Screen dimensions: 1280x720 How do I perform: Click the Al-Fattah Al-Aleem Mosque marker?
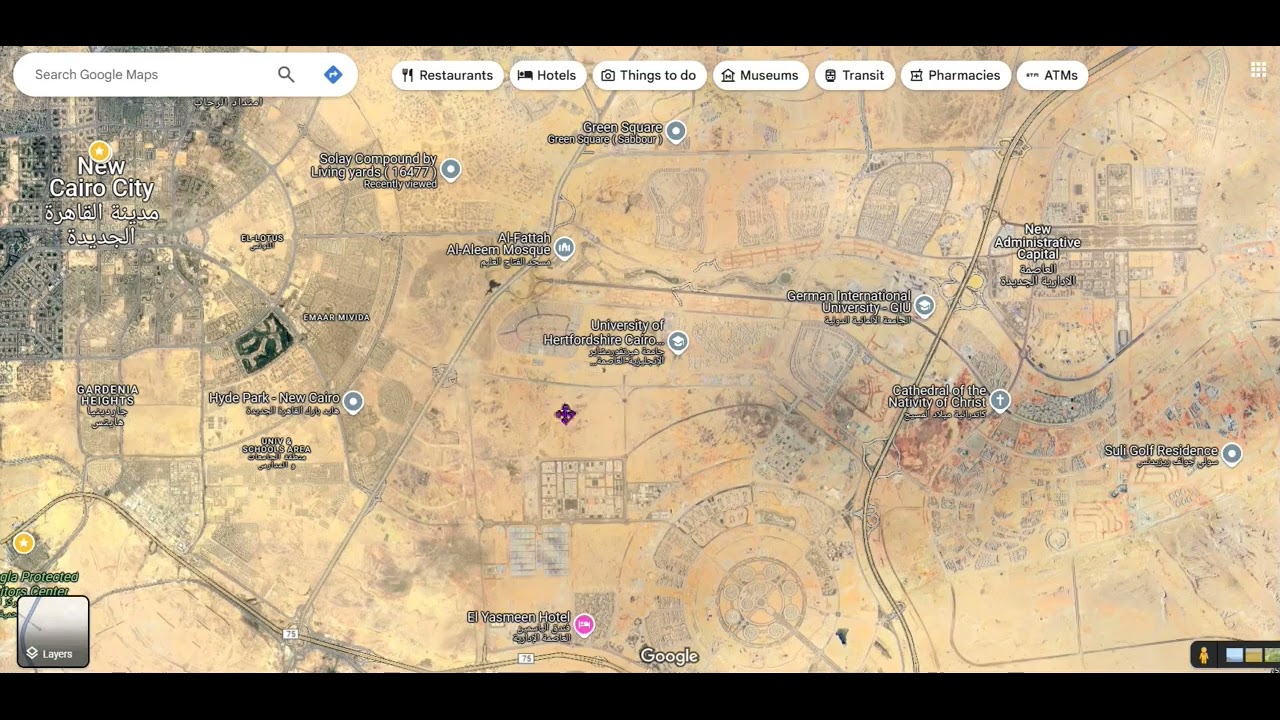click(564, 248)
